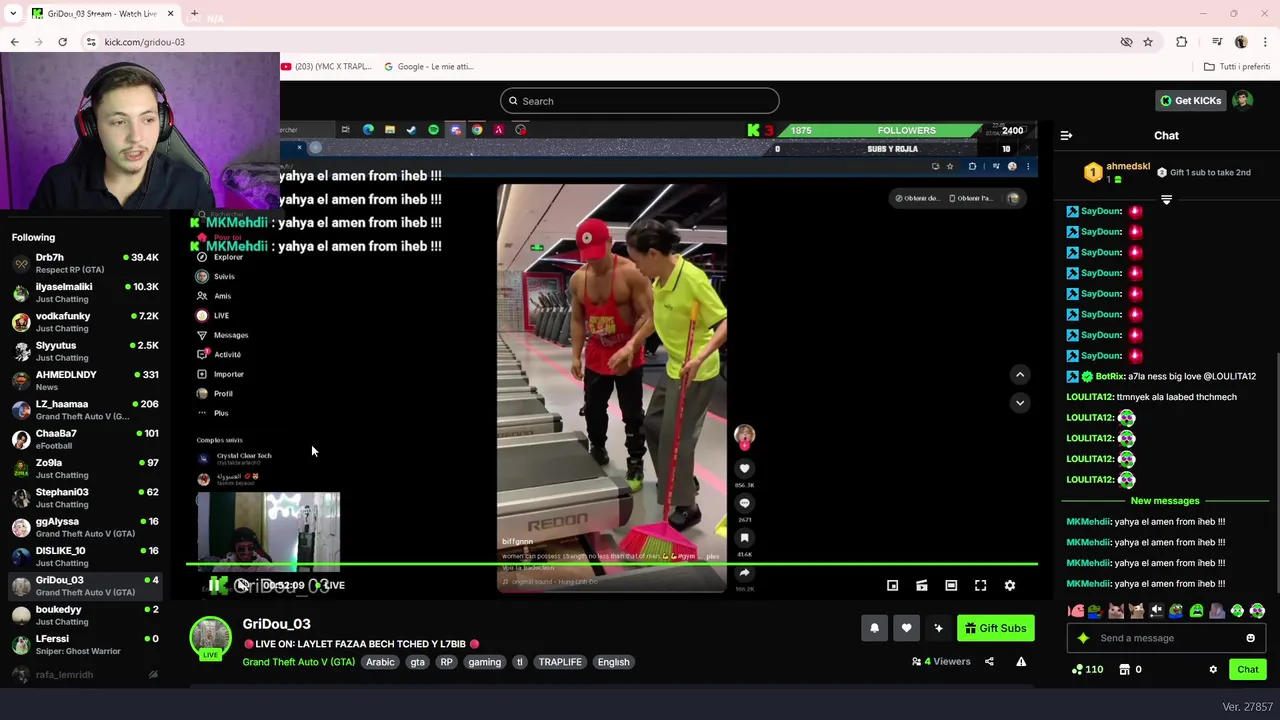Open the shop icon showing 0
The height and width of the screenshot is (720, 1280).
[x=1130, y=670]
